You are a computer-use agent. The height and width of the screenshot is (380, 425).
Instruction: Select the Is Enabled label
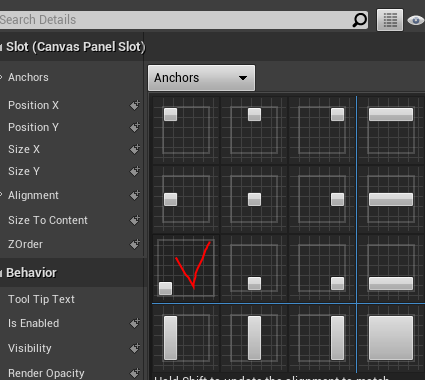click(x=34, y=323)
